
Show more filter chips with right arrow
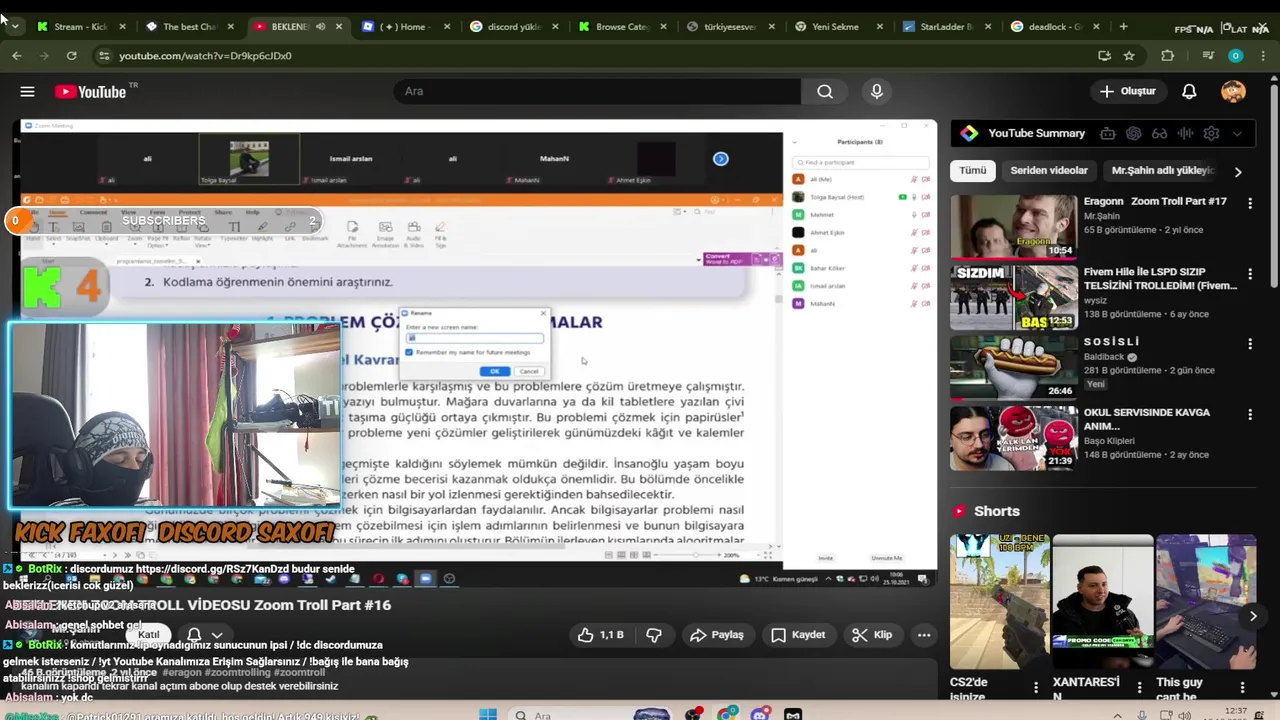pyautogui.click(x=1238, y=172)
